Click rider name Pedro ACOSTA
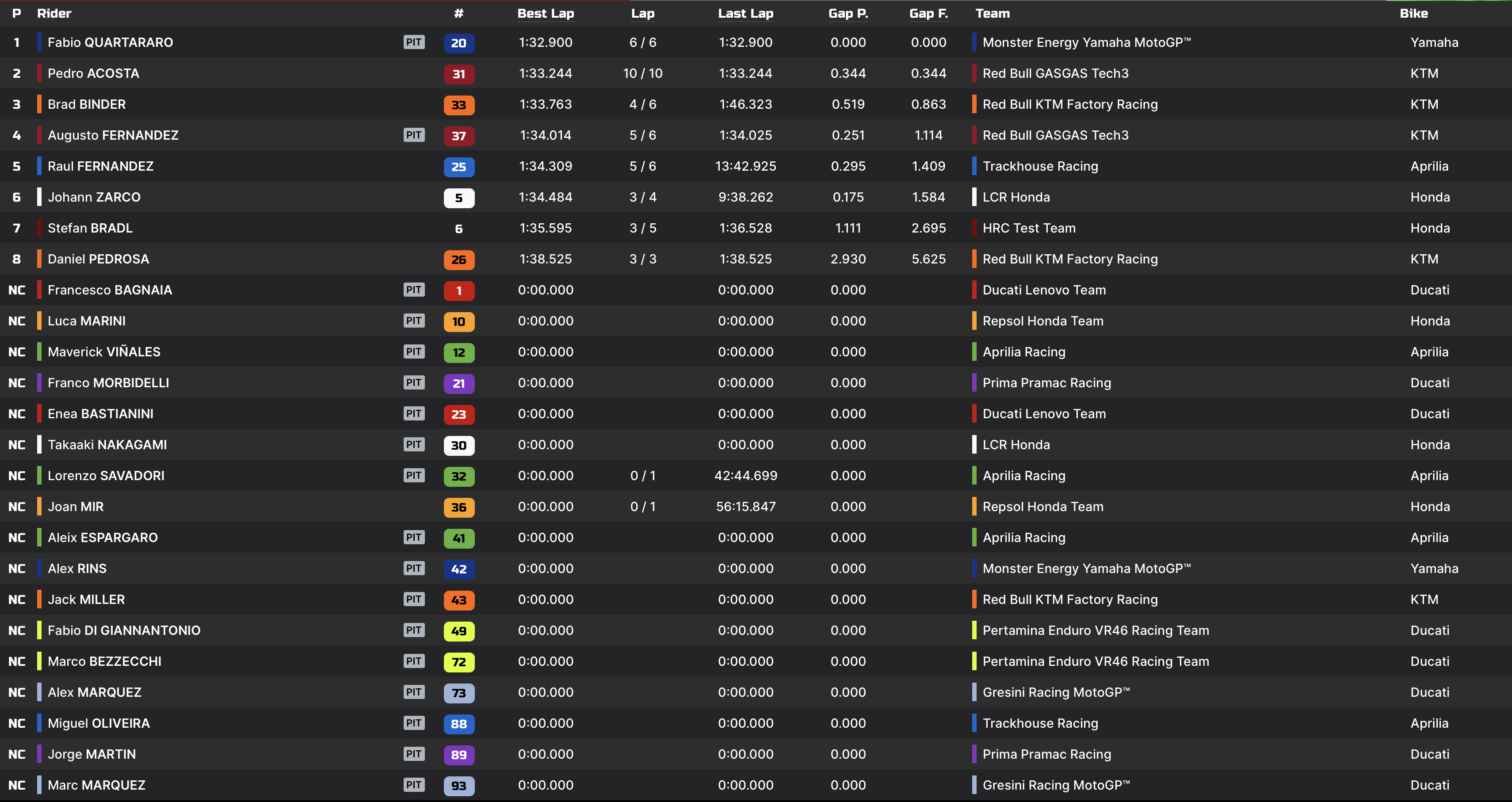Image resolution: width=1512 pixels, height=802 pixels. click(93, 73)
